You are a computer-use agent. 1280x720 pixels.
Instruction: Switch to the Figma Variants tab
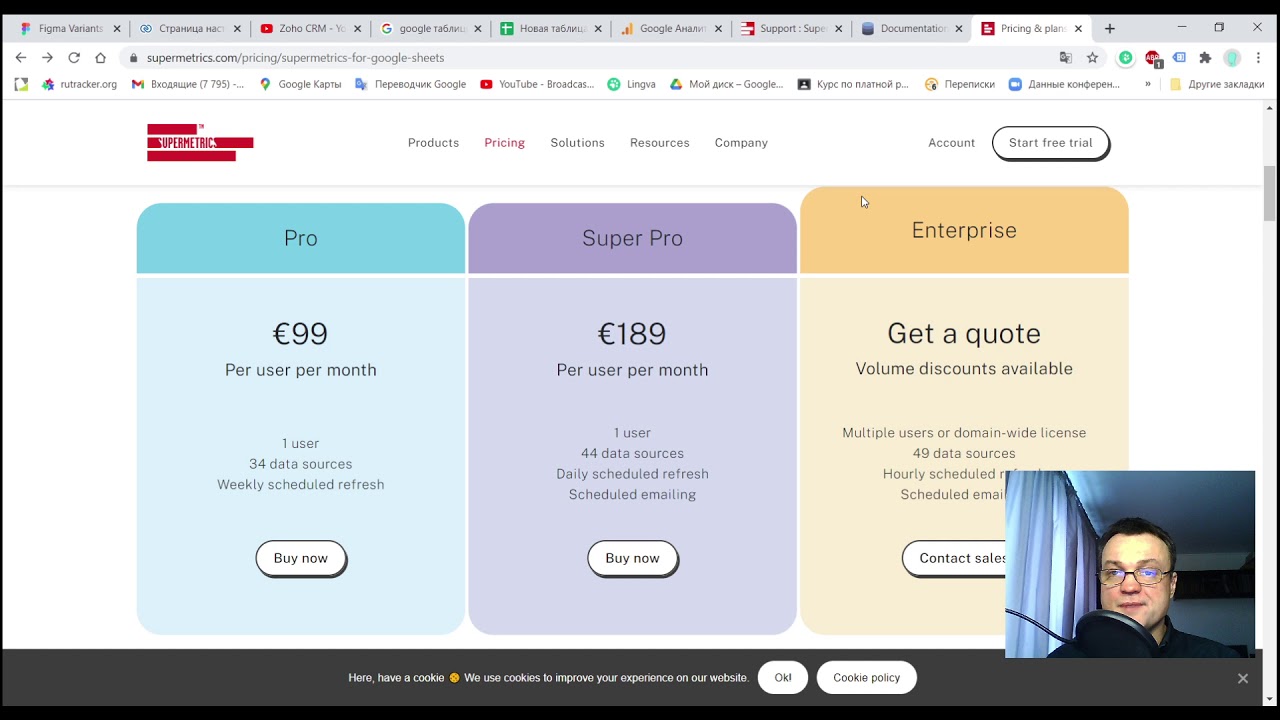[x=70, y=29]
